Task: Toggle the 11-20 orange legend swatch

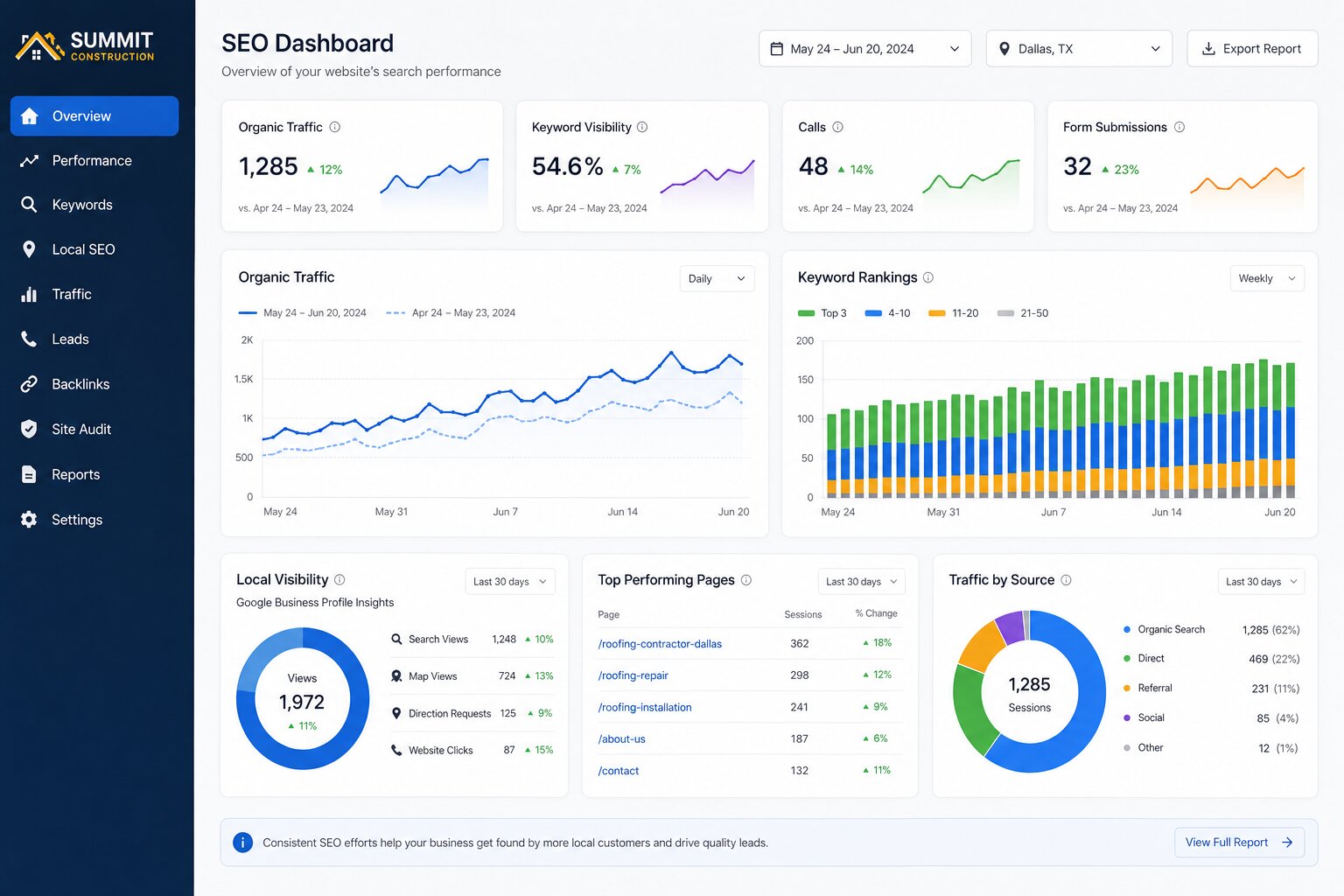Action: click(x=936, y=313)
